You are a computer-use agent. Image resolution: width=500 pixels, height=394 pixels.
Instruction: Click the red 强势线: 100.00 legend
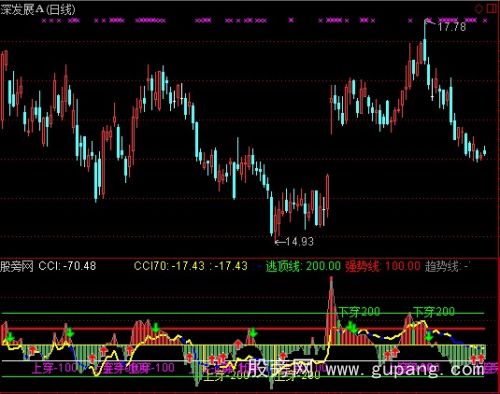[383, 266]
